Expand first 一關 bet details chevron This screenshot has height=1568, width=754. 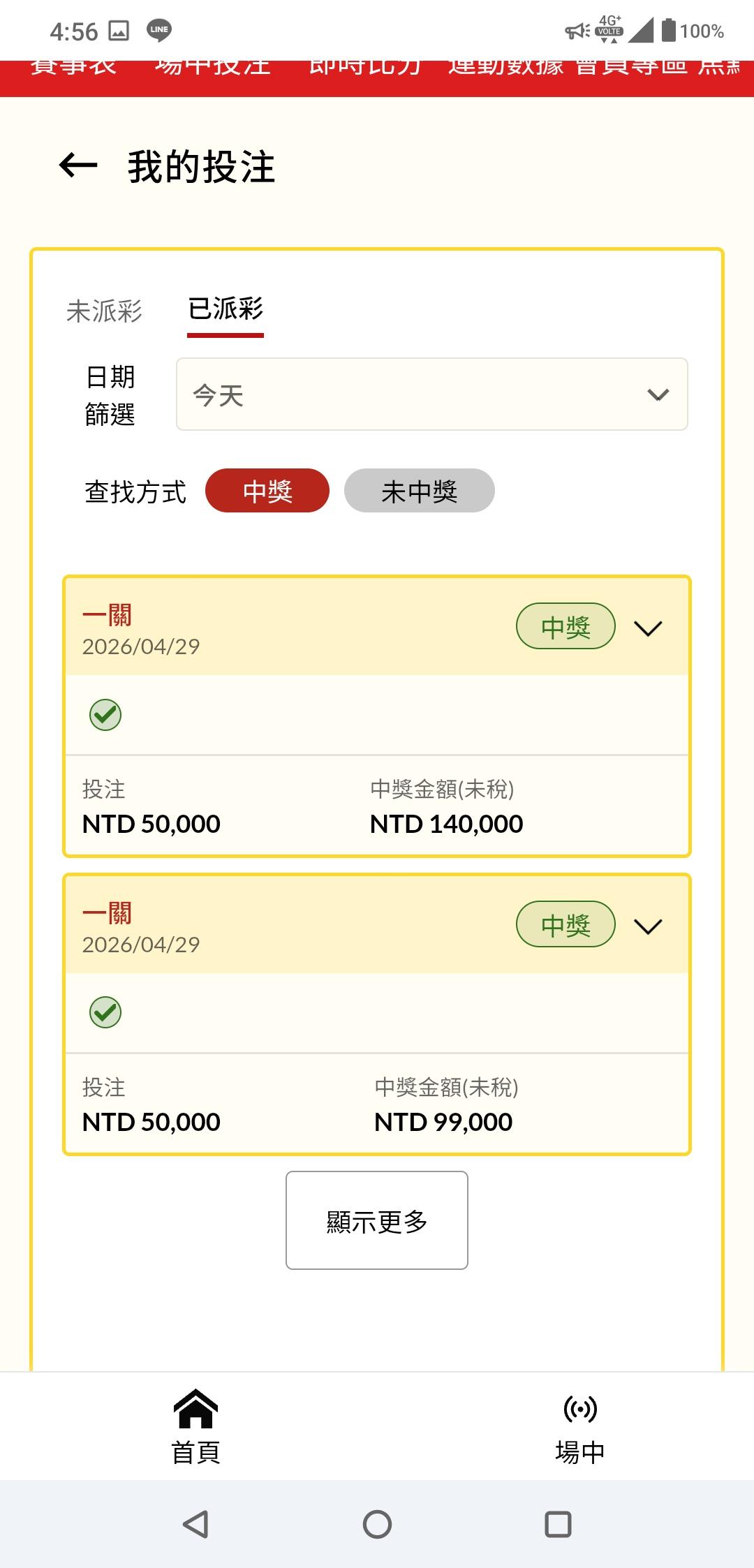point(648,628)
